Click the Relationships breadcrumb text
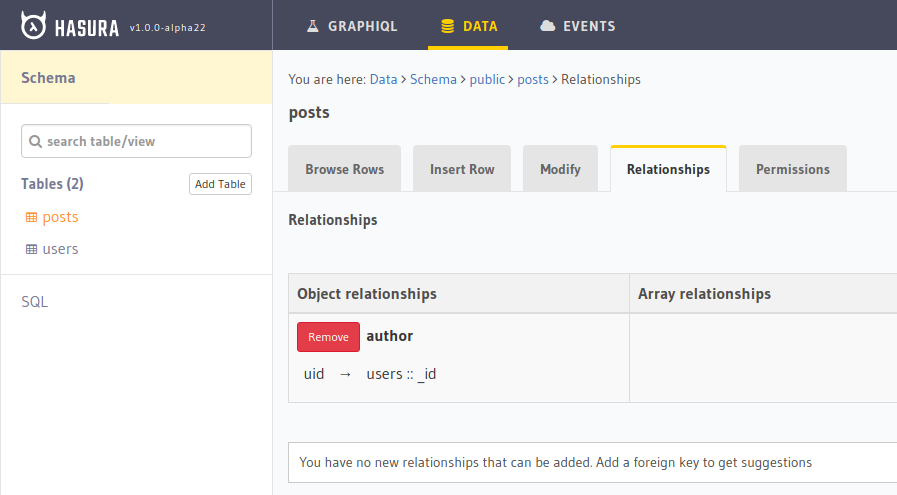The width and height of the screenshot is (897, 495). coord(601,80)
